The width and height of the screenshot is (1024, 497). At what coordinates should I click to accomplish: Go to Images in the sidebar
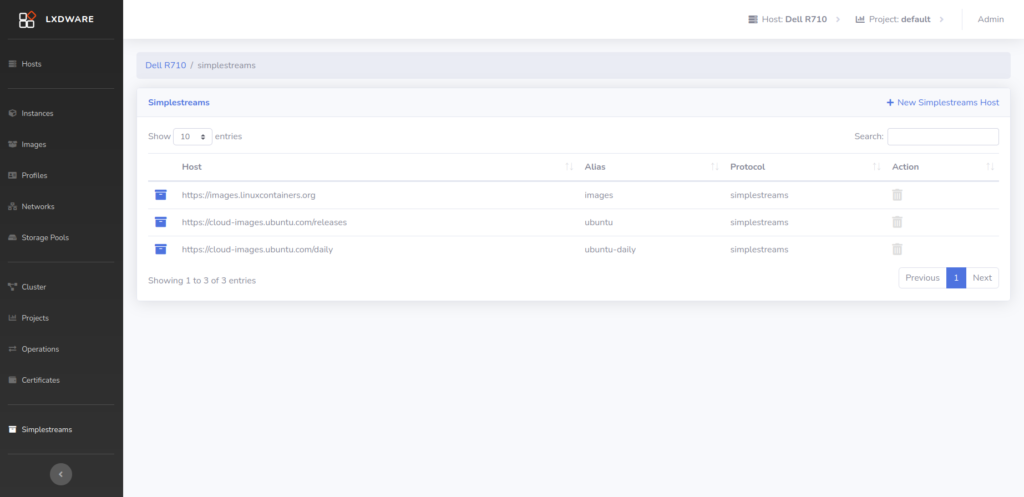(x=34, y=144)
